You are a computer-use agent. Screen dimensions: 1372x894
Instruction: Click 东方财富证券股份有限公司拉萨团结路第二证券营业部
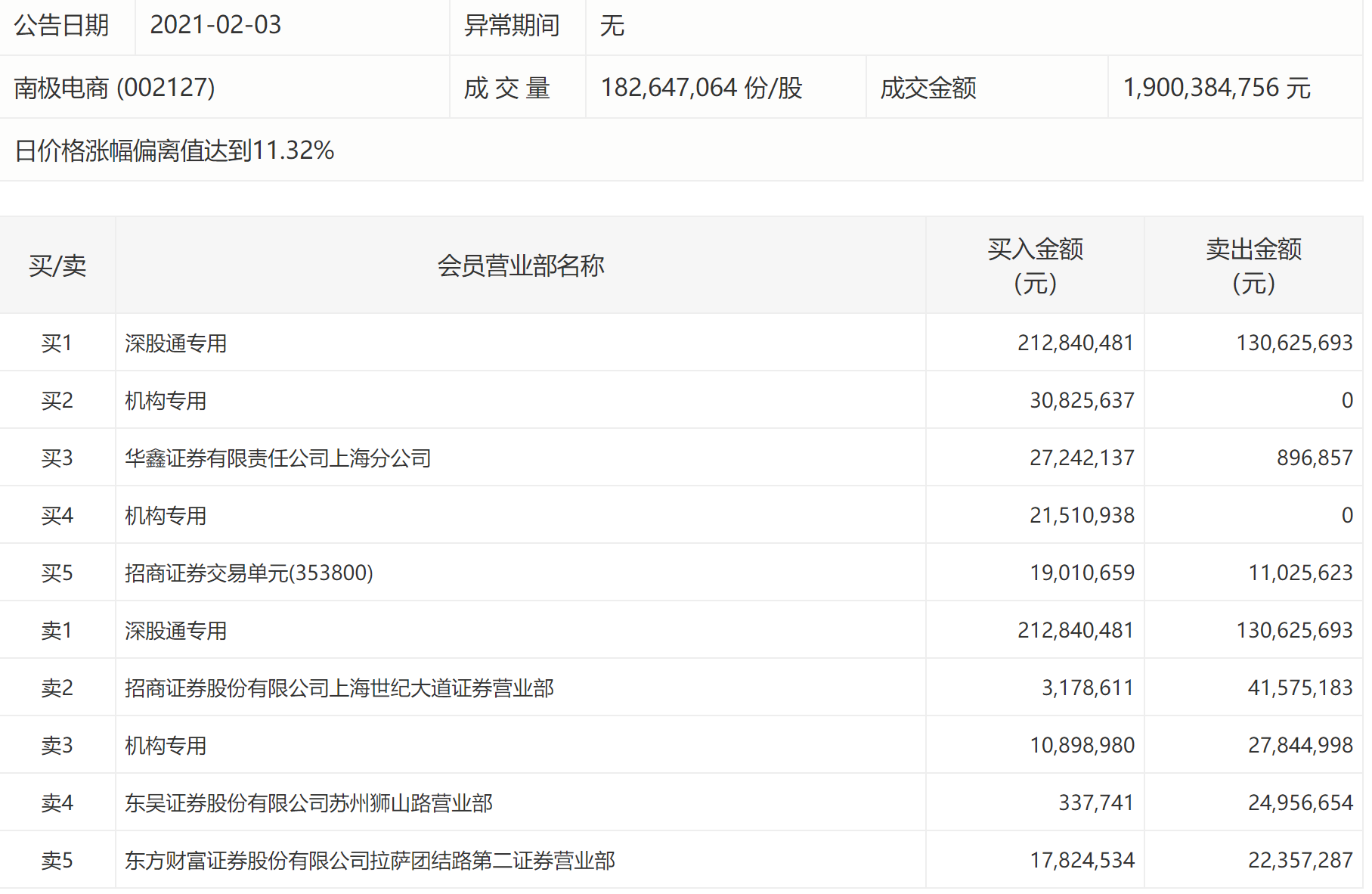coord(370,861)
